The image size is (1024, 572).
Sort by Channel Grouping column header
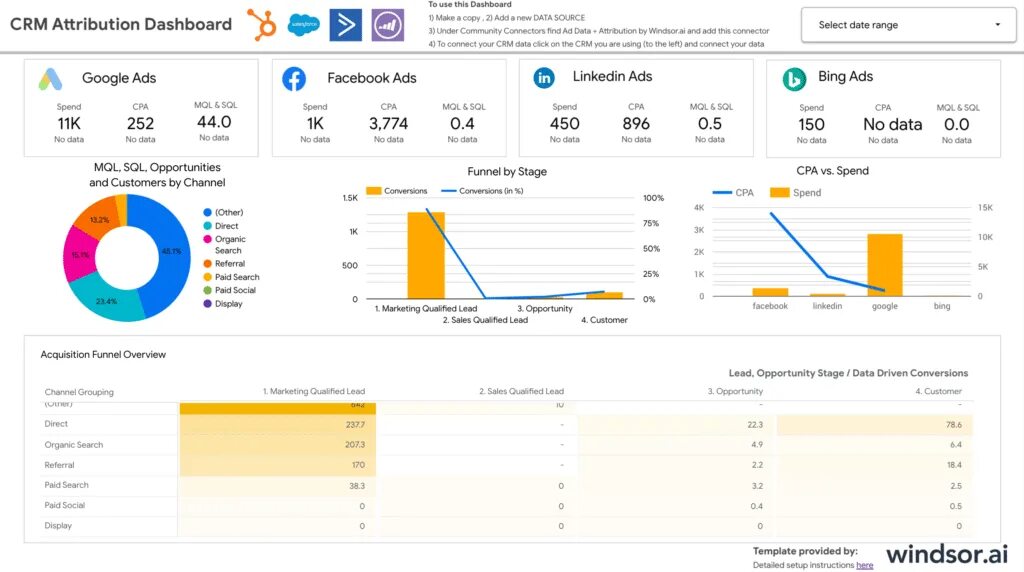click(79, 392)
